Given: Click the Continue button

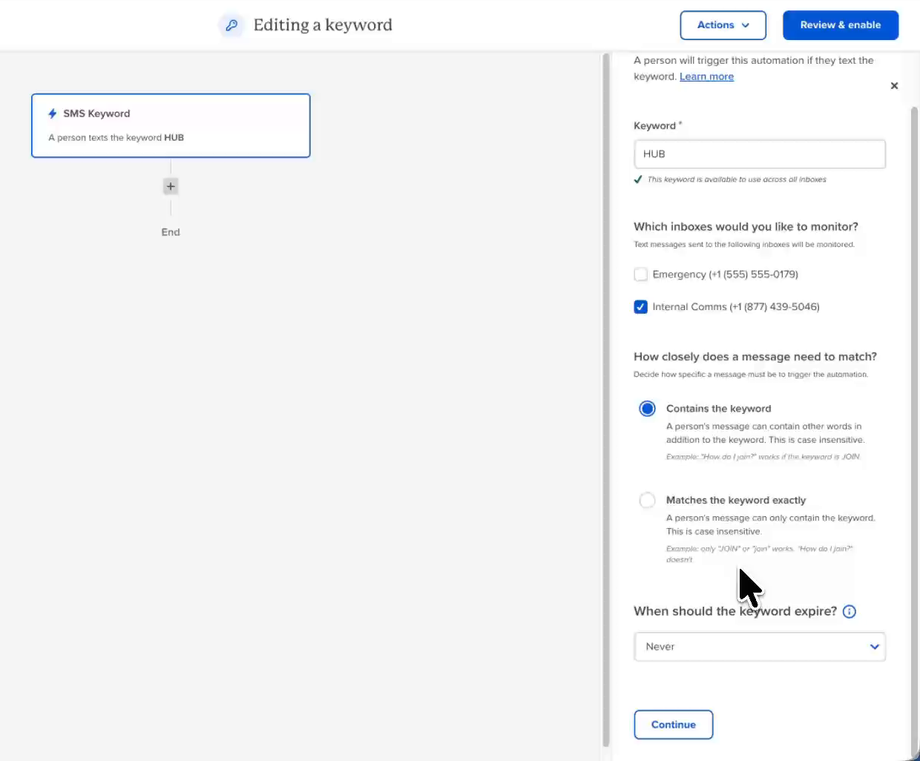Looking at the screenshot, I should click(x=674, y=725).
